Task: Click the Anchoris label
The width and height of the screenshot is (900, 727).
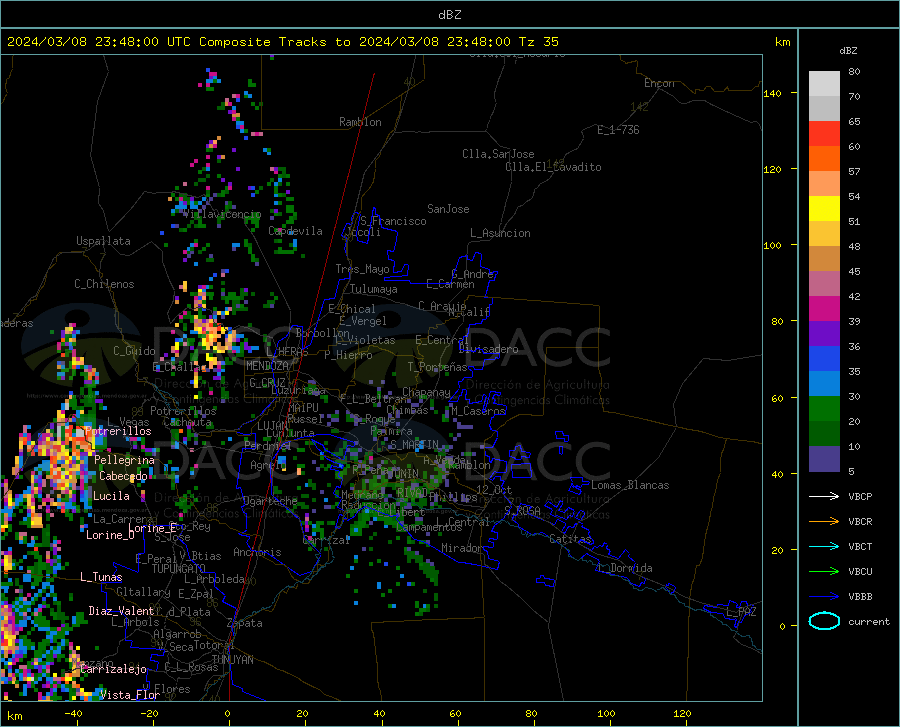Action: point(257,552)
